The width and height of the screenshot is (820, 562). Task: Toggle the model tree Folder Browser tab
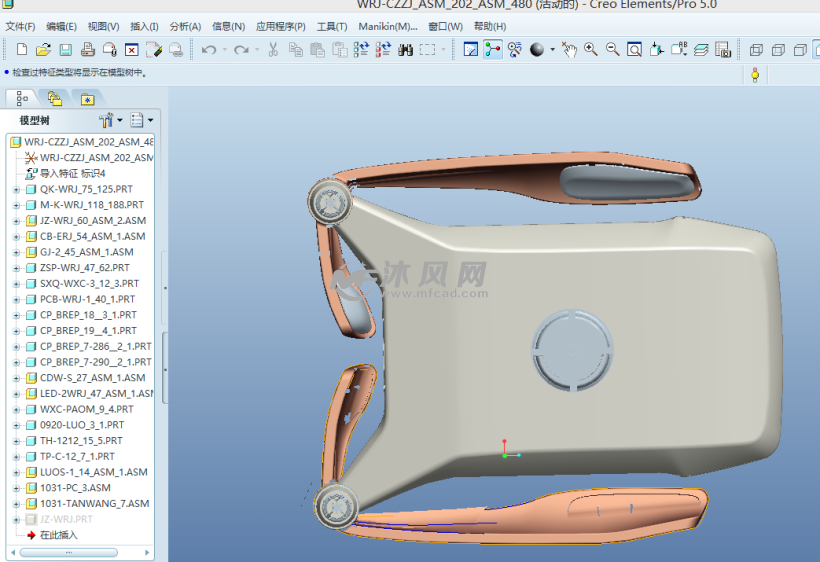click(55, 98)
